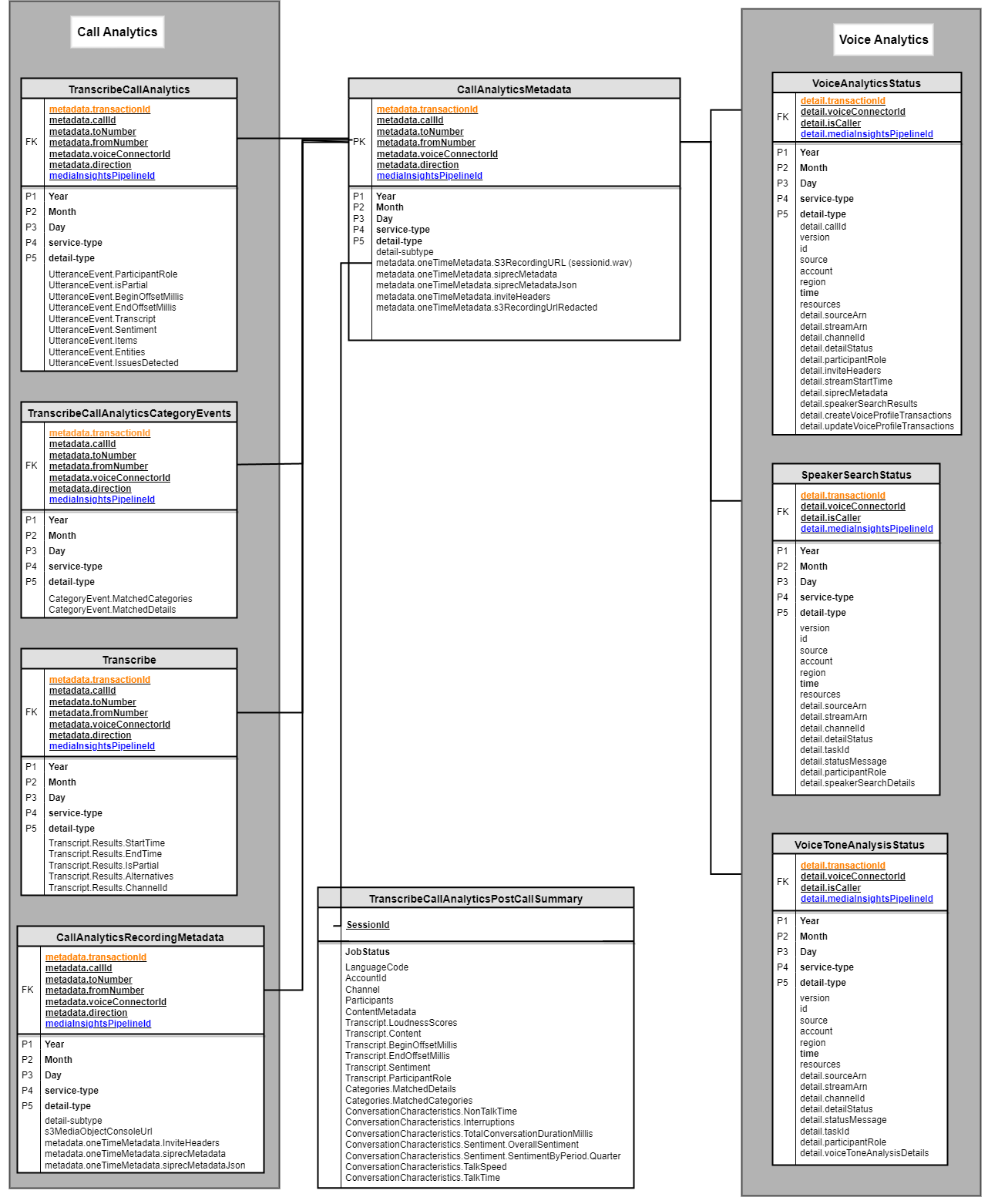Select detail.updateVoiceProfileTransactions field
Image resolution: width=988 pixels, height=1204 pixels.
[877, 426]
